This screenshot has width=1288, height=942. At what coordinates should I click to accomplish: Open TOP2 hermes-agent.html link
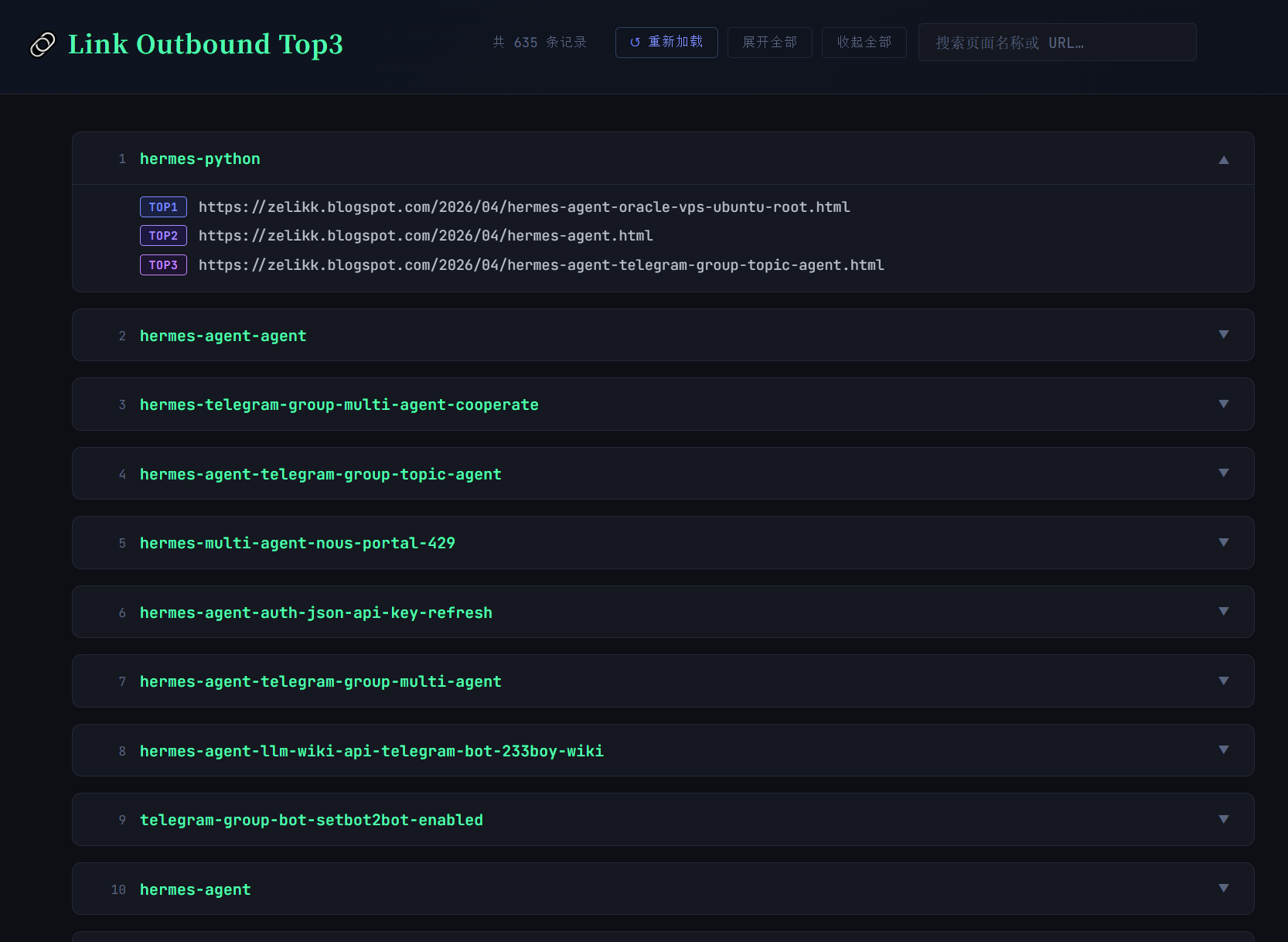click(425, 236)
